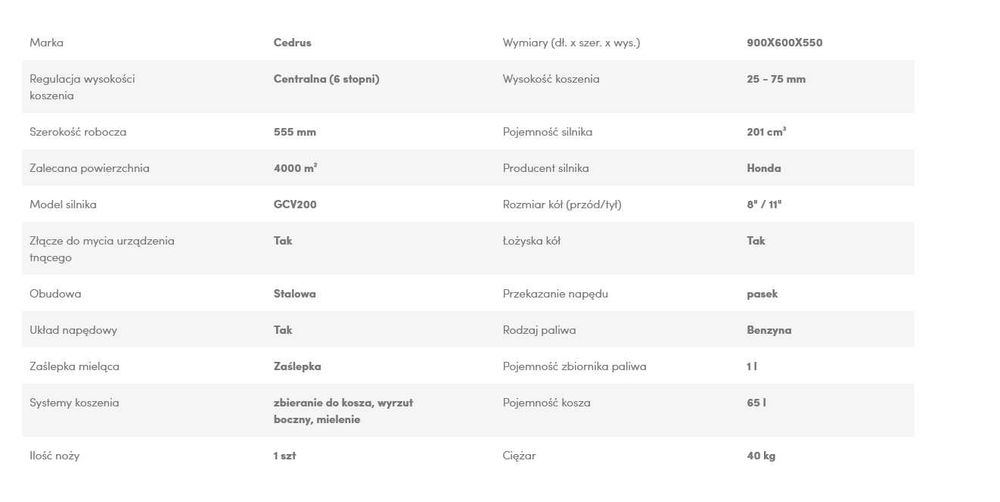Select the Systemy koszenia label
The width and height of the screenshot is (1000, 502).
(x=73, y=403)
